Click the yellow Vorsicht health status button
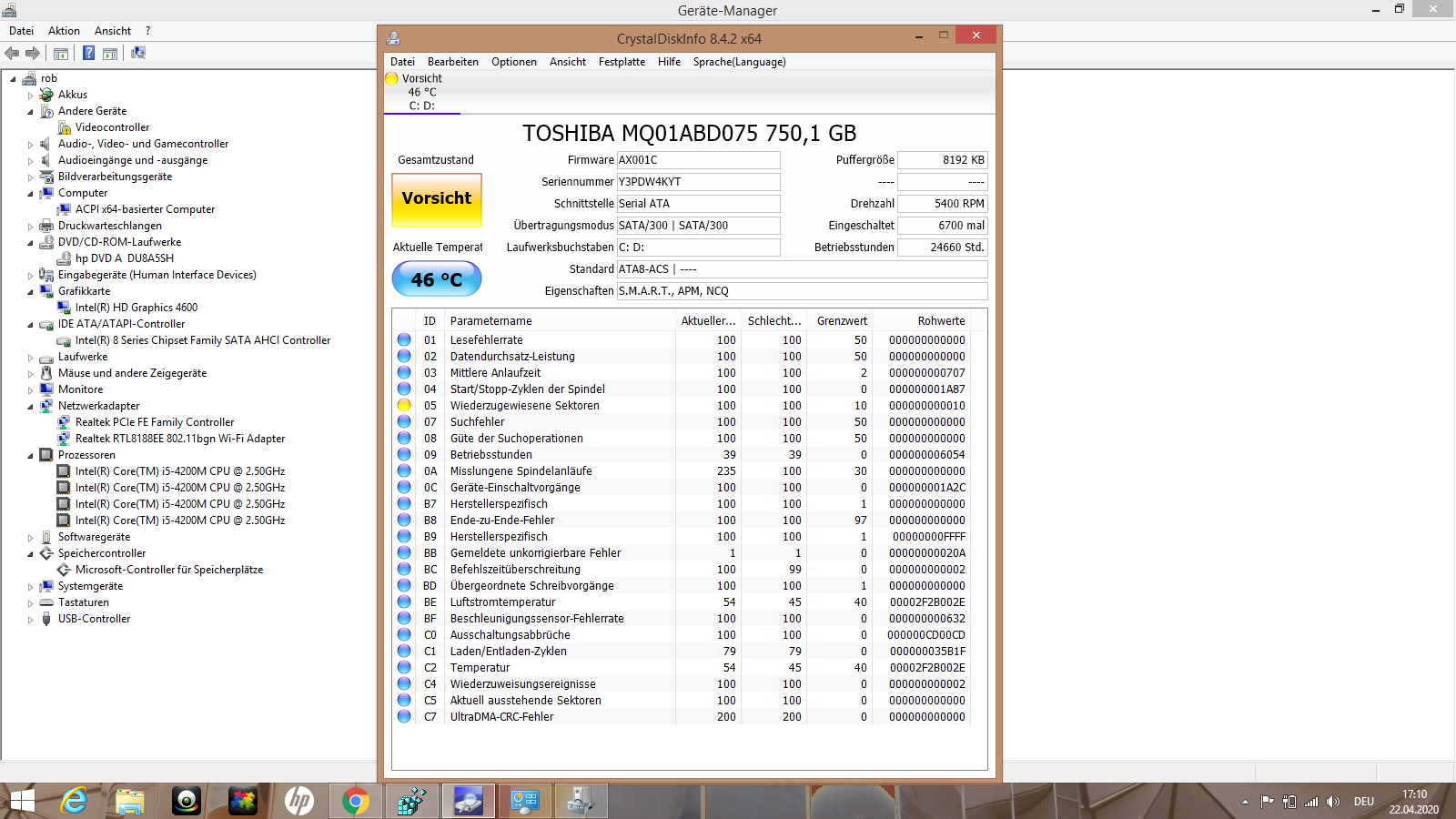The image size is (1456, 819). click(437, 199)
